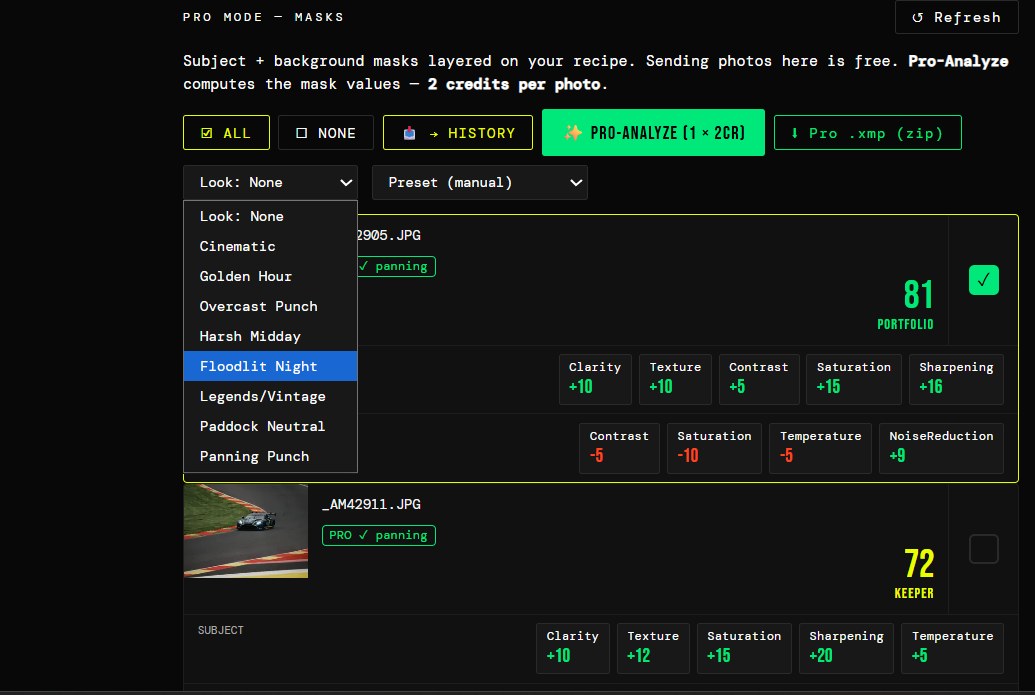Click the Temperature +5 value tile

click(x=952, y=649)
